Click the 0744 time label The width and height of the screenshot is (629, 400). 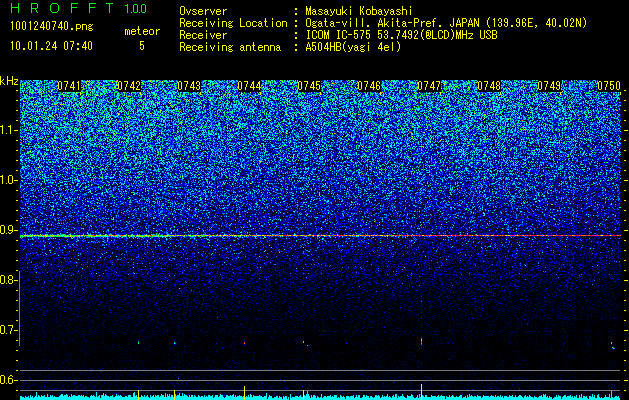(x=249, y=86)
